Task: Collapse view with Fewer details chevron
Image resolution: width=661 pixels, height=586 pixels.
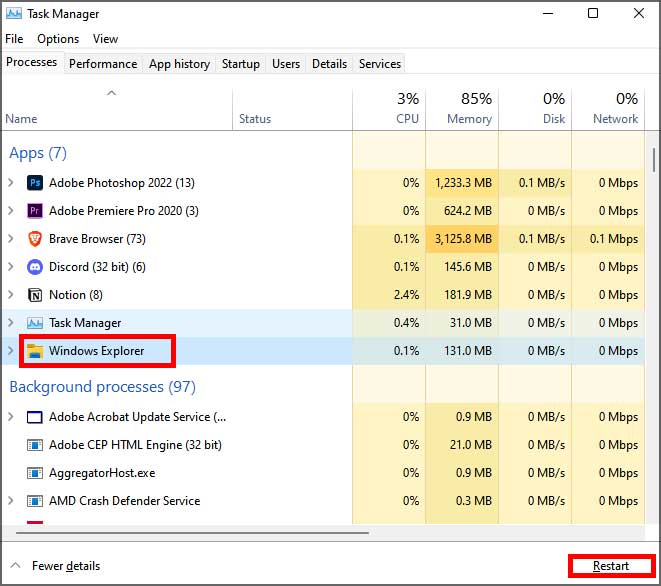Action: [x=15, y=565]
